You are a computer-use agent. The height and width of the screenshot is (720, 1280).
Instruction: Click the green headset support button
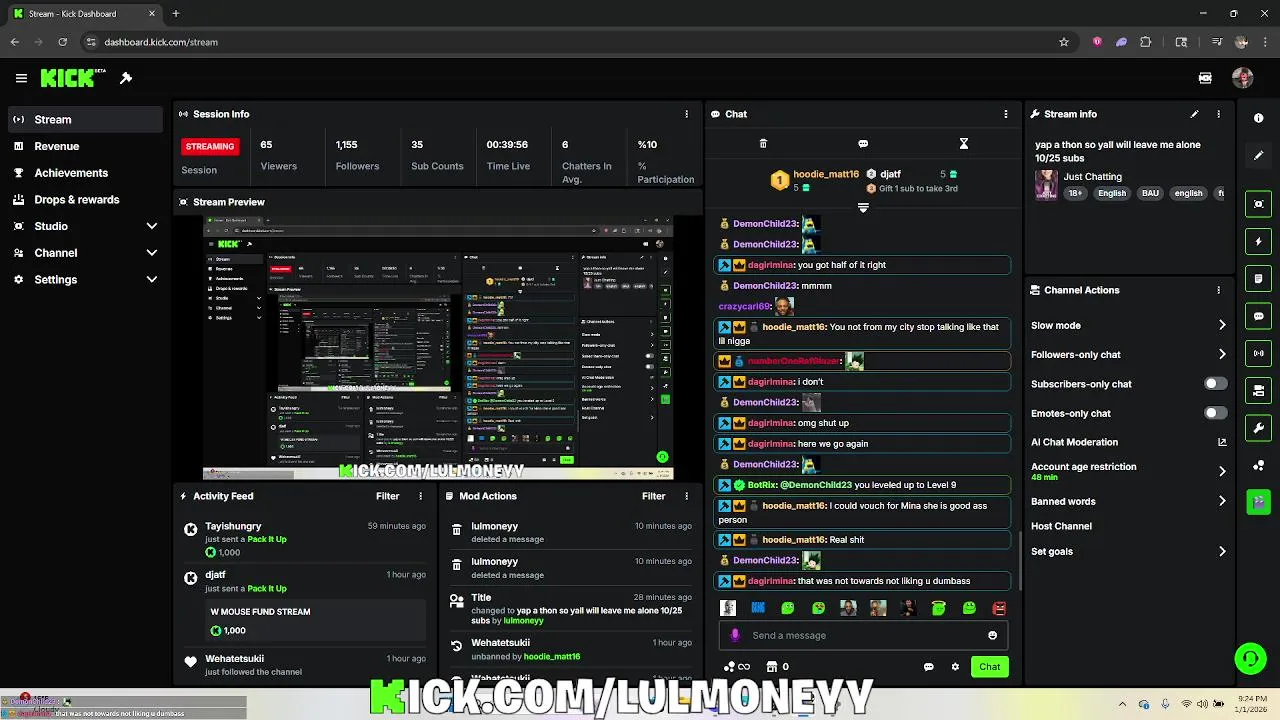point(1249,658)
